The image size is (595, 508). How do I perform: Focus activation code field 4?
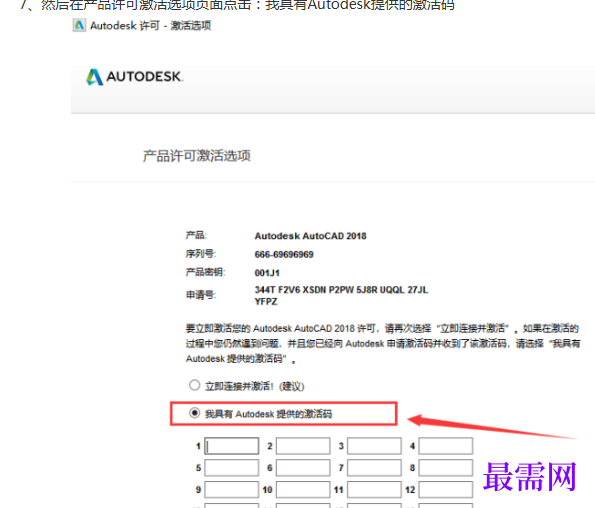pyautogui.click(x=445, y=446)
